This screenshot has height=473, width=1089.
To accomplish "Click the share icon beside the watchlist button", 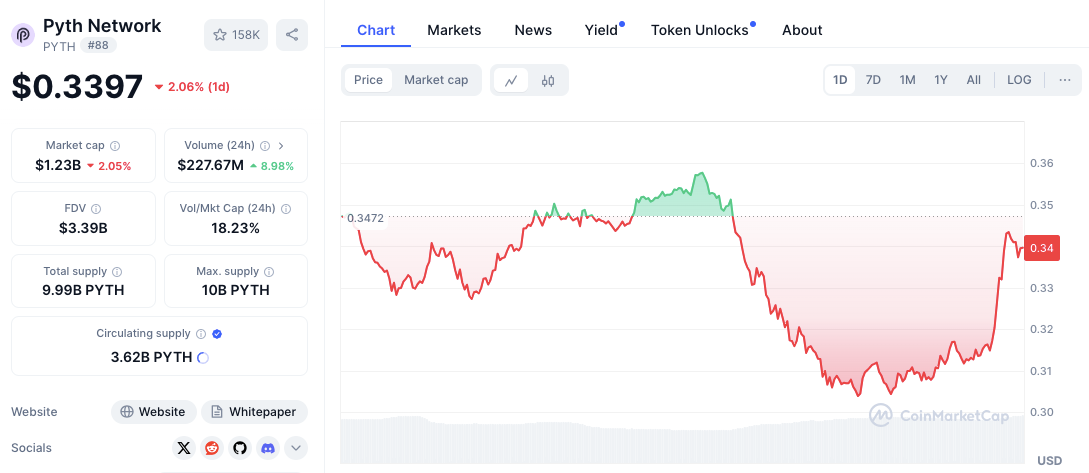I will pos(292,35).
